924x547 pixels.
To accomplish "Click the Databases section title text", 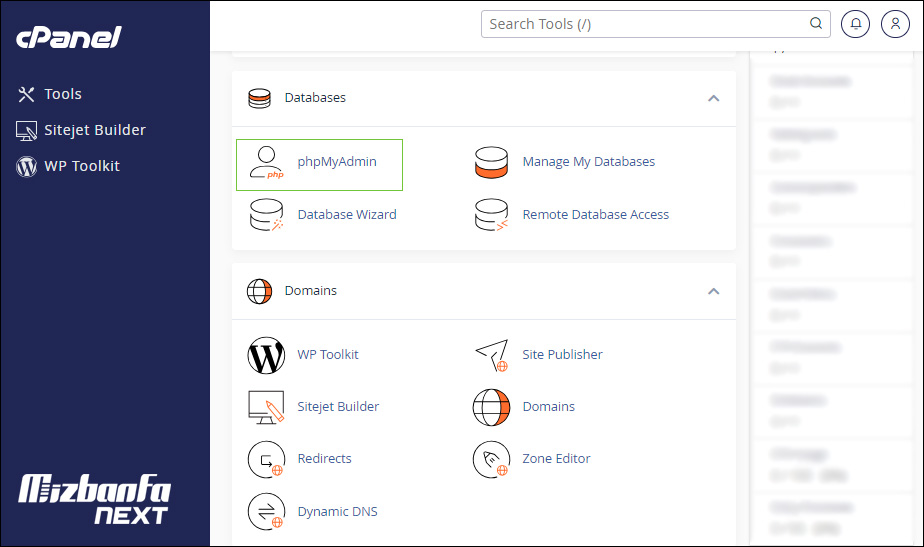I will pos(315,98).
